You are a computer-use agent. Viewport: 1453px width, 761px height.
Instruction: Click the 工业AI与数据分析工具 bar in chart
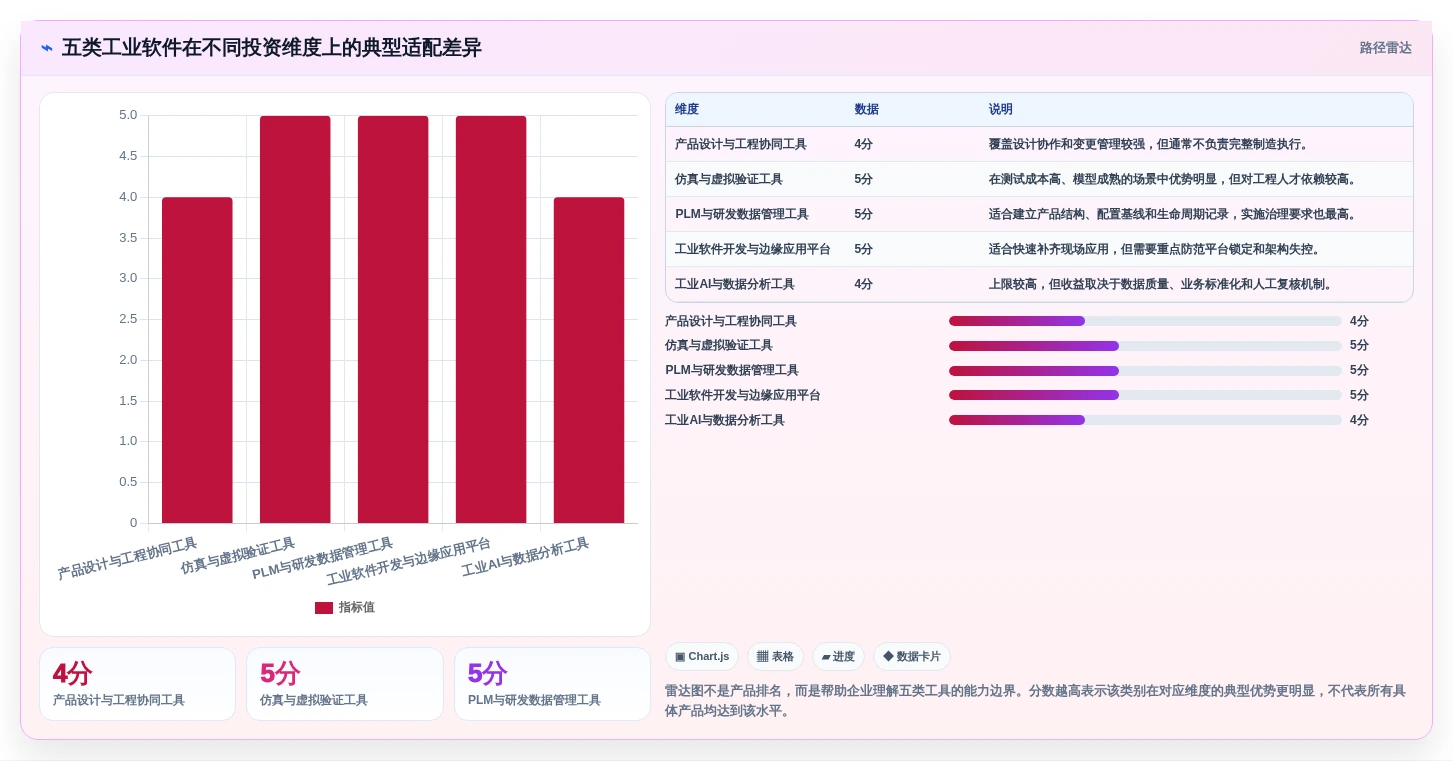[589, 360]
